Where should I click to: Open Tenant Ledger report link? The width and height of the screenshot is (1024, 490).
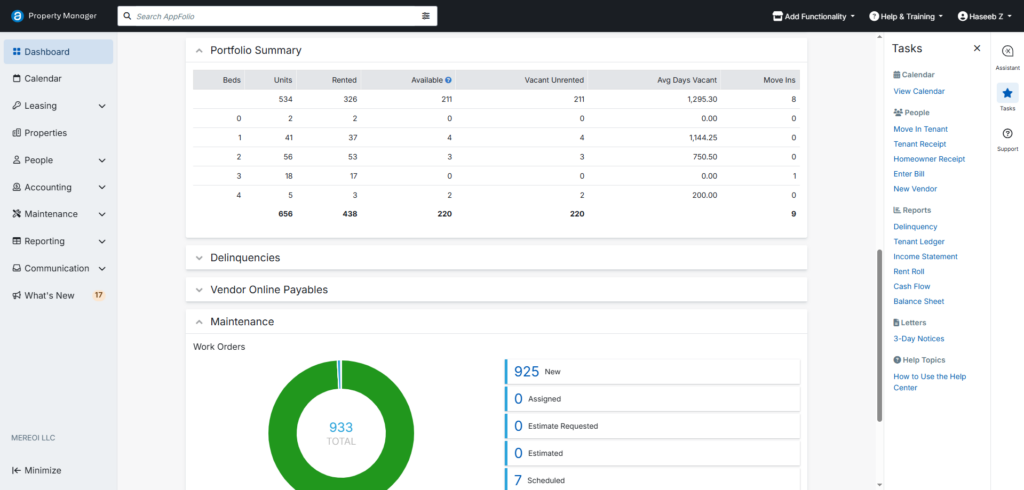point(919,242)
